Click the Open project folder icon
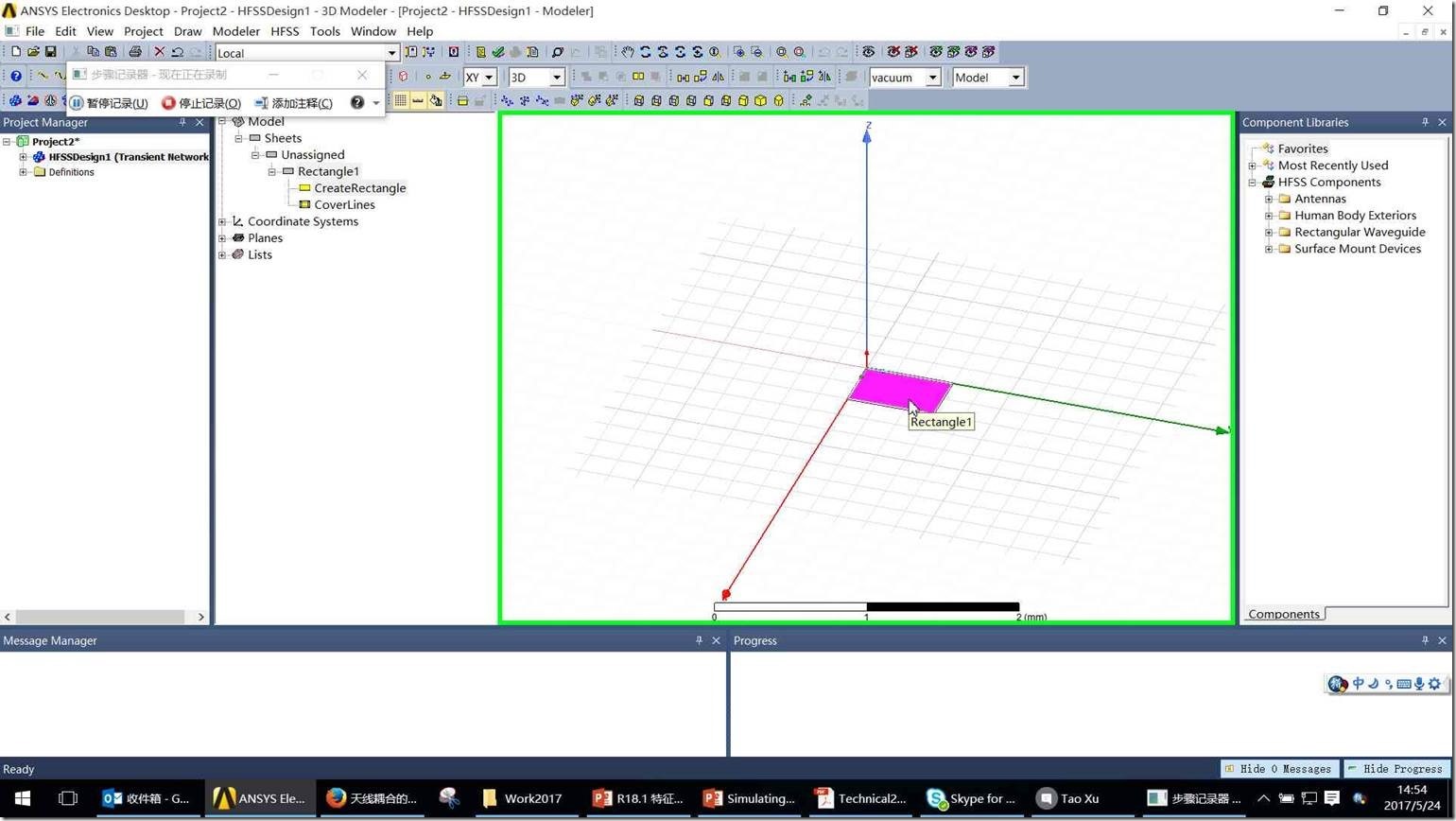1456x821 pixels. (x=33, y=52)
